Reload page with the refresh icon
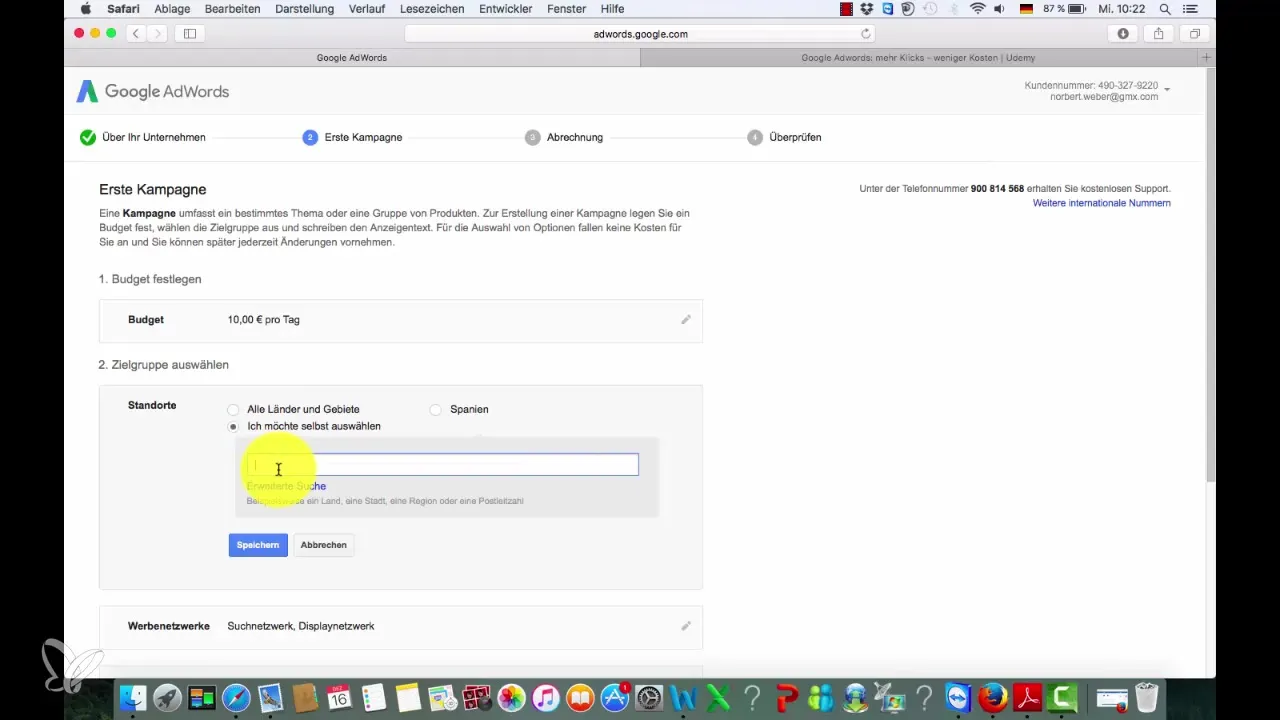The height and width of the screenshot is (720, 1280). click(x=866, y=34)
